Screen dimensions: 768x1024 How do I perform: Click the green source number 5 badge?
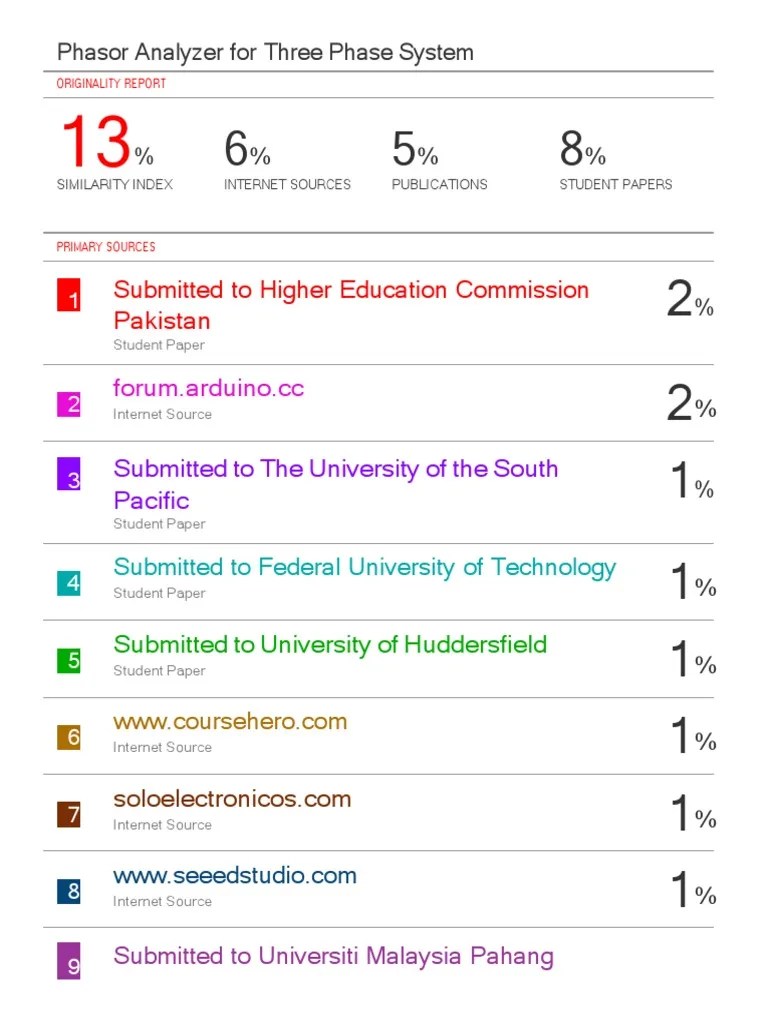pos(68,659)
